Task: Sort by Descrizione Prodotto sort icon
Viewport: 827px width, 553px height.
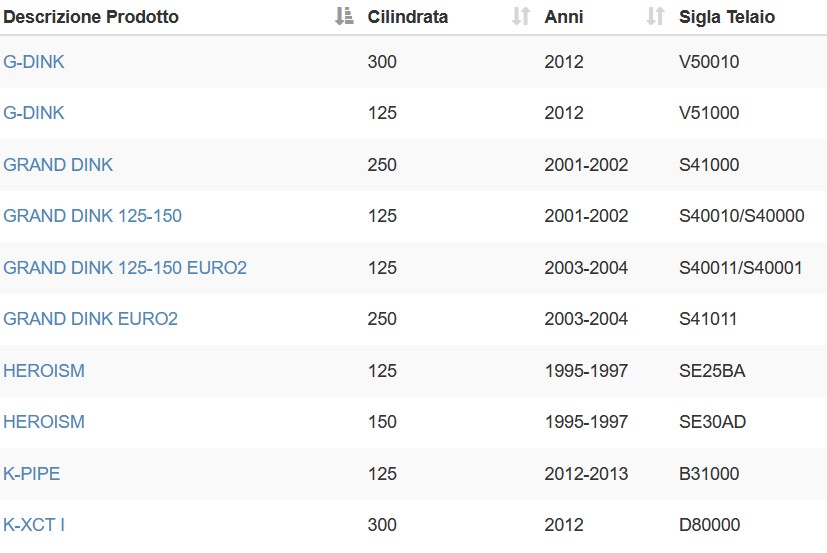Action: click(x=344, y=16)
